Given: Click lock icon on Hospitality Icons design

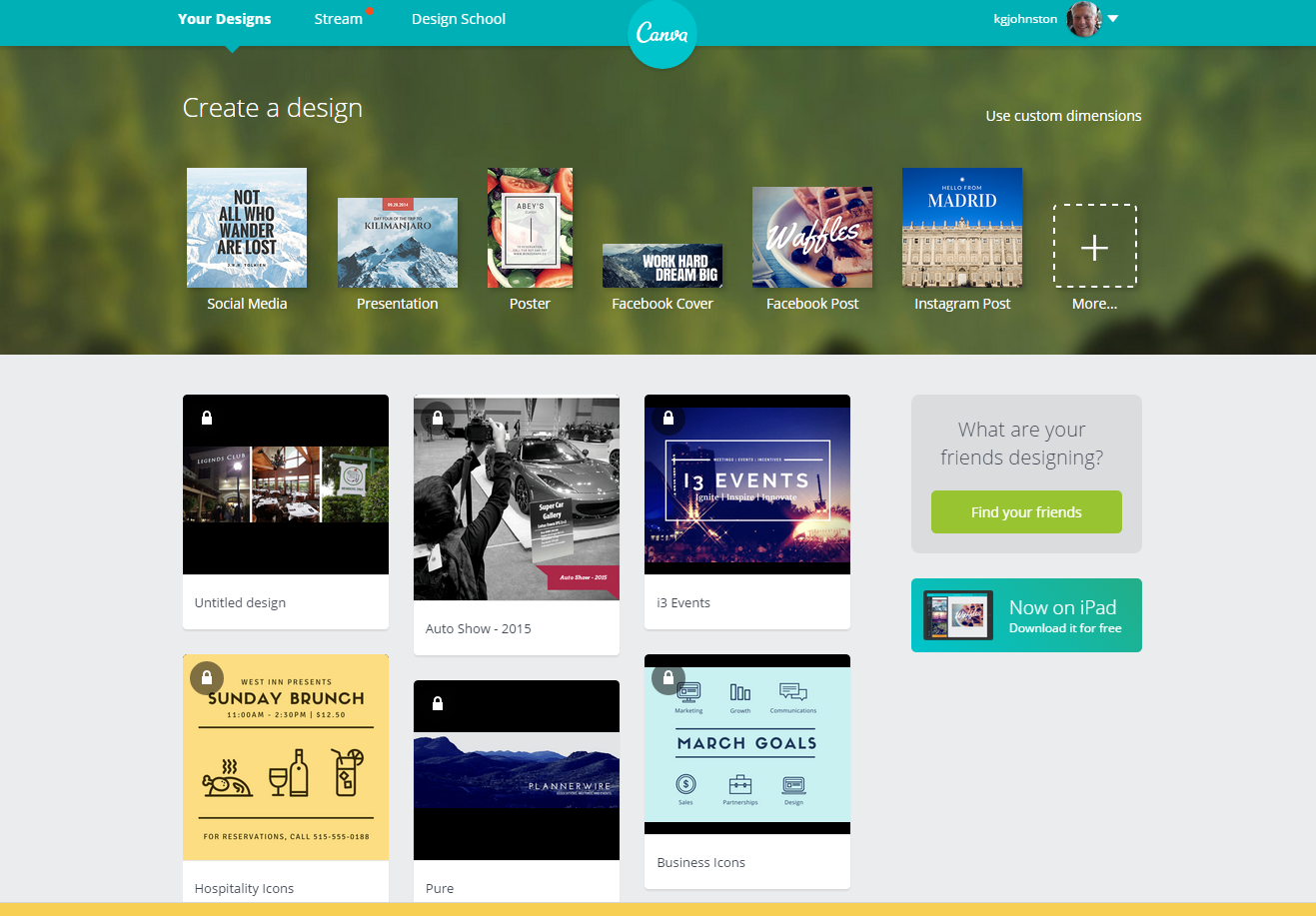Looking at the screenshot, I should [x=207, y=677].
